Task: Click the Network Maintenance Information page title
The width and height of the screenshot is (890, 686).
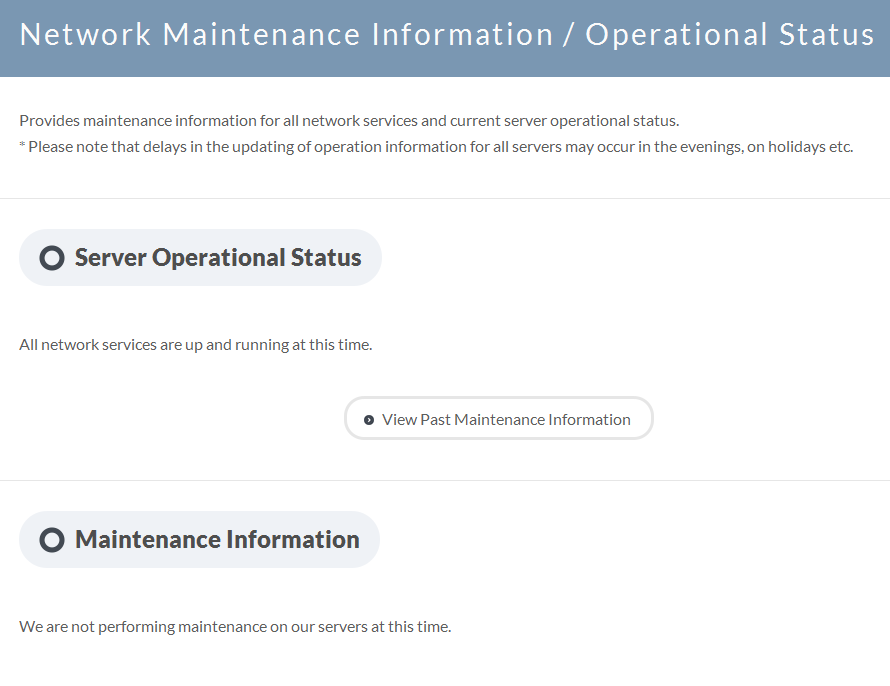Action: [x=287, y=35]
